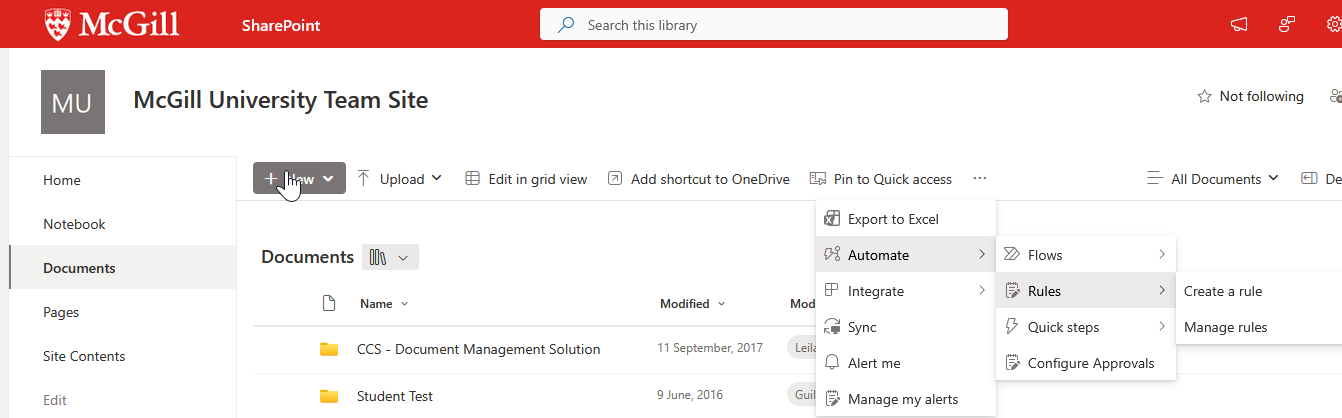The width and height of the screenshot is (1342, 418).
Task: Click Edit in grid view
Action: click(526, 179)
